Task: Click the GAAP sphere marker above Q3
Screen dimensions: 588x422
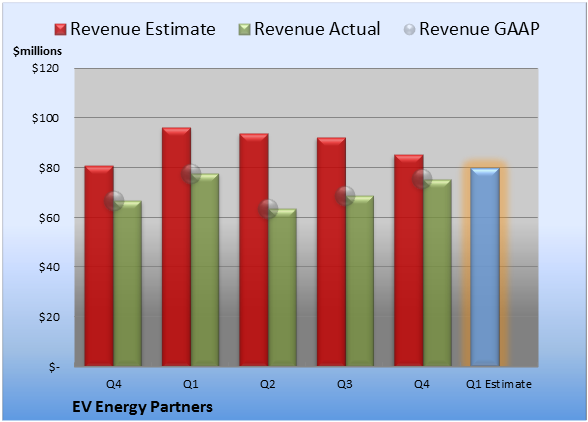Action: (x=345, y=195)
